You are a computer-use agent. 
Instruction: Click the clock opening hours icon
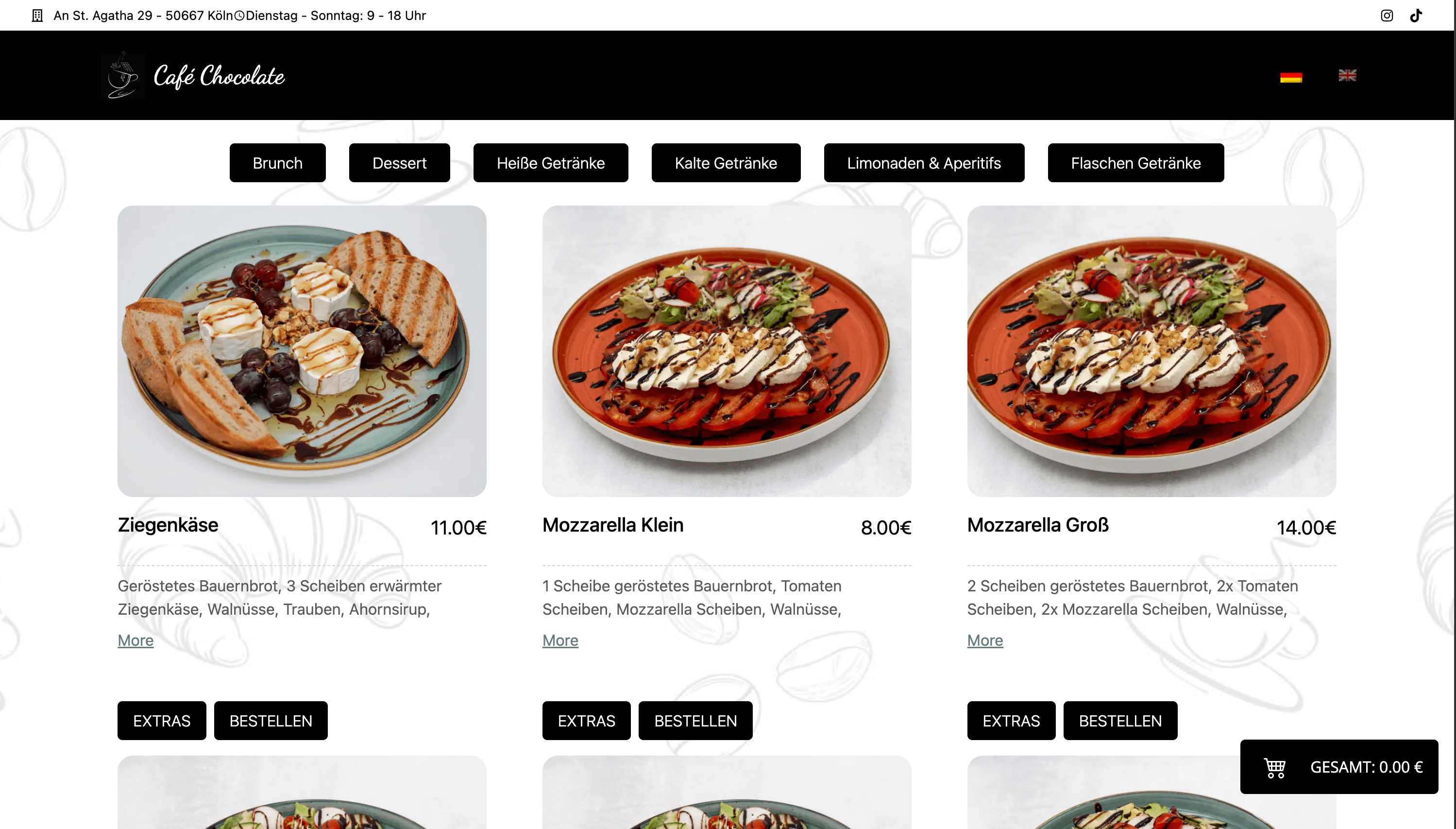(x=239, y=16)
